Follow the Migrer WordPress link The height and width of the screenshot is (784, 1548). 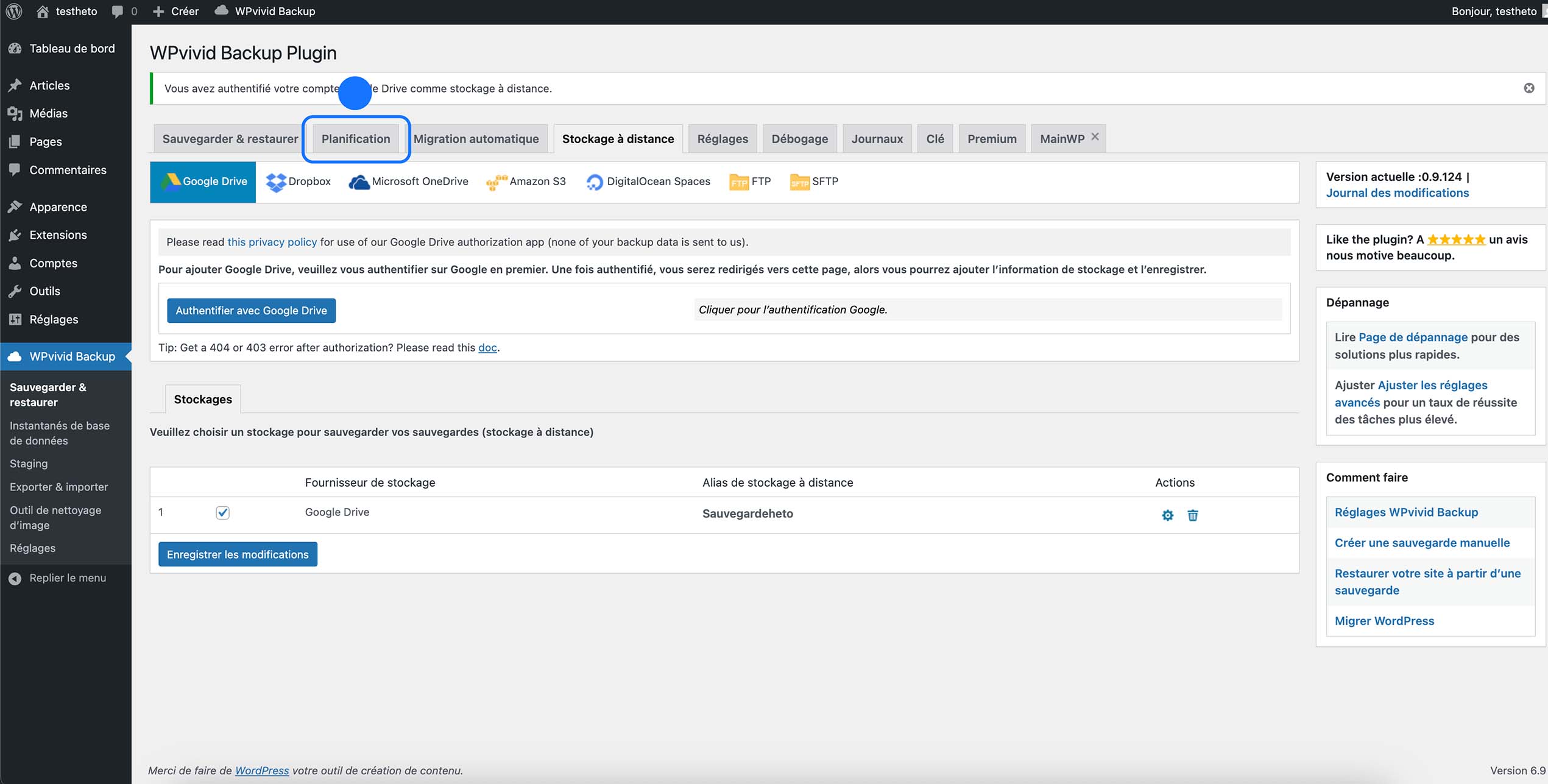click(1384, 620)
